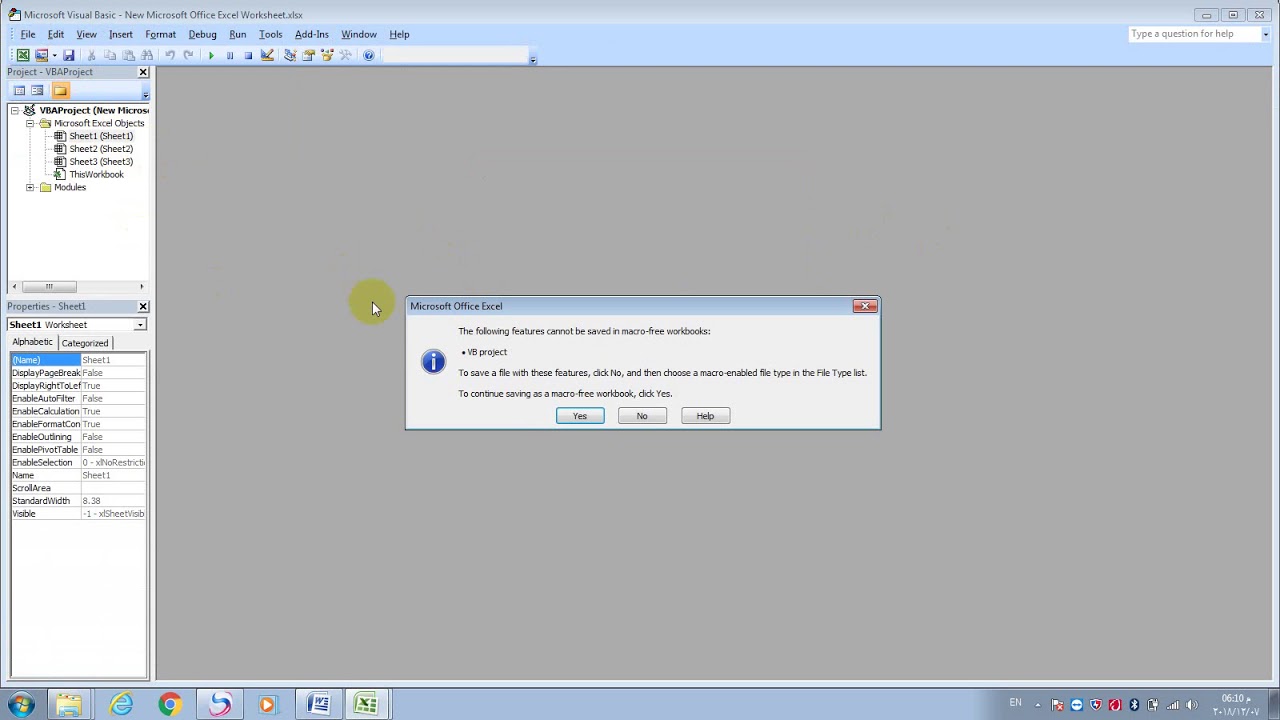The image size is (1280, 720).
Task: Select the Visible property row
Action: 78,514
